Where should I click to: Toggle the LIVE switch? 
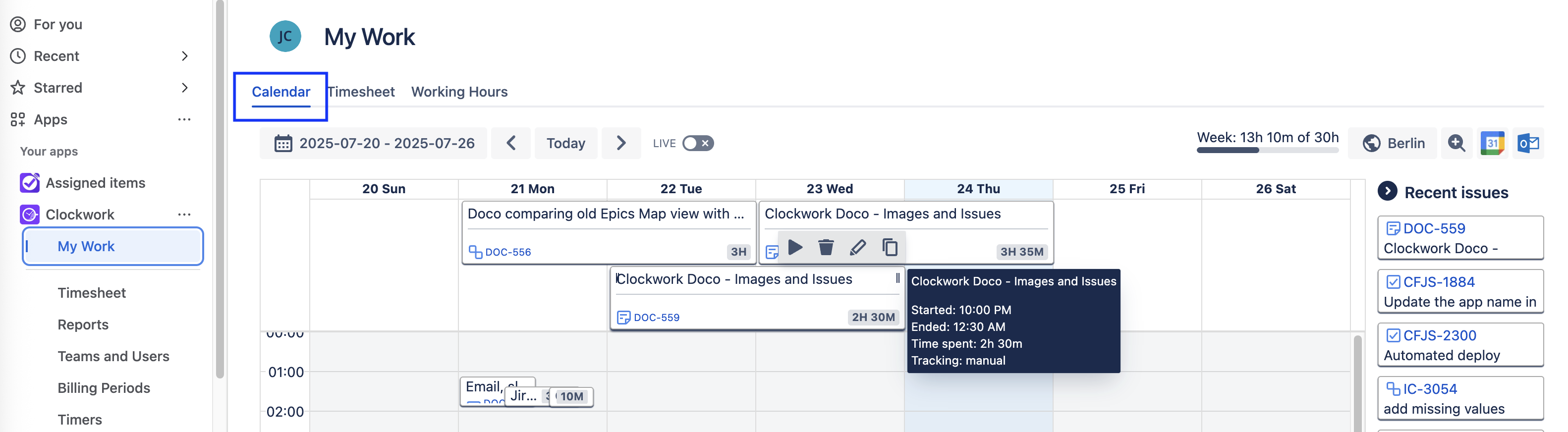click(698, 144)
